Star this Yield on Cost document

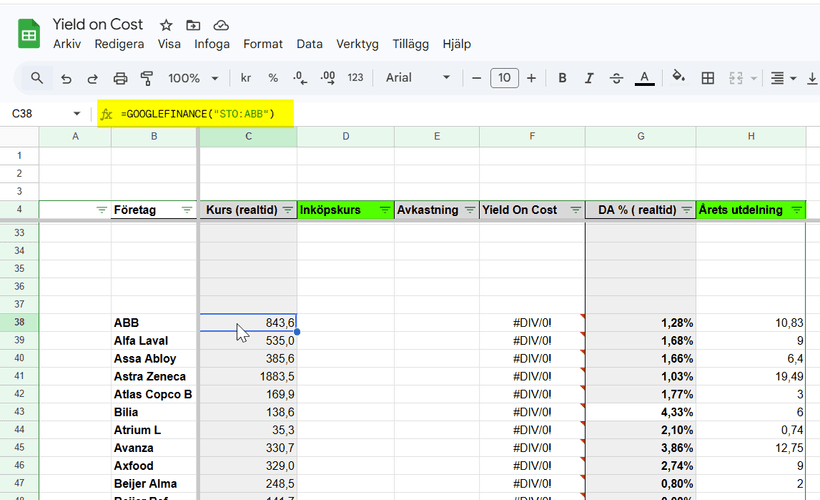[166, 25]
